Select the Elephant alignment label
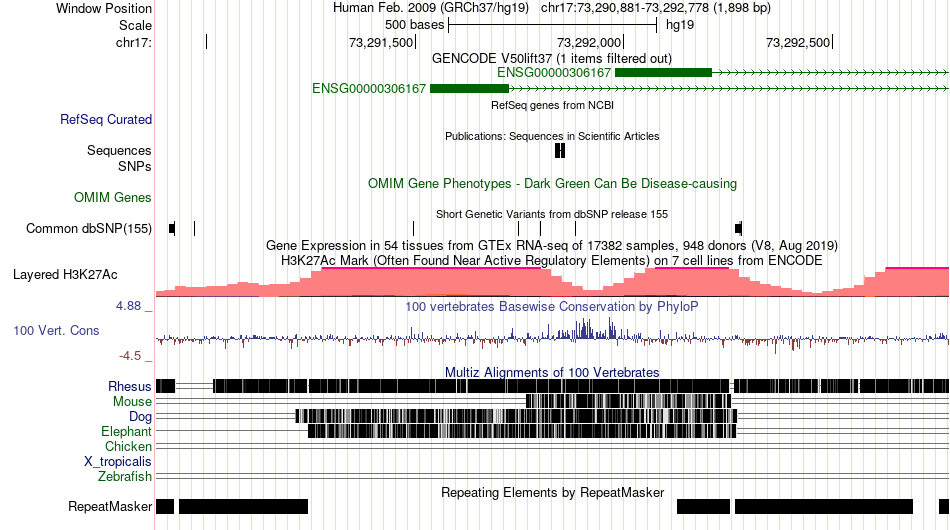The height and width of the screenshot is (530, 950). (x=126, y=431)
